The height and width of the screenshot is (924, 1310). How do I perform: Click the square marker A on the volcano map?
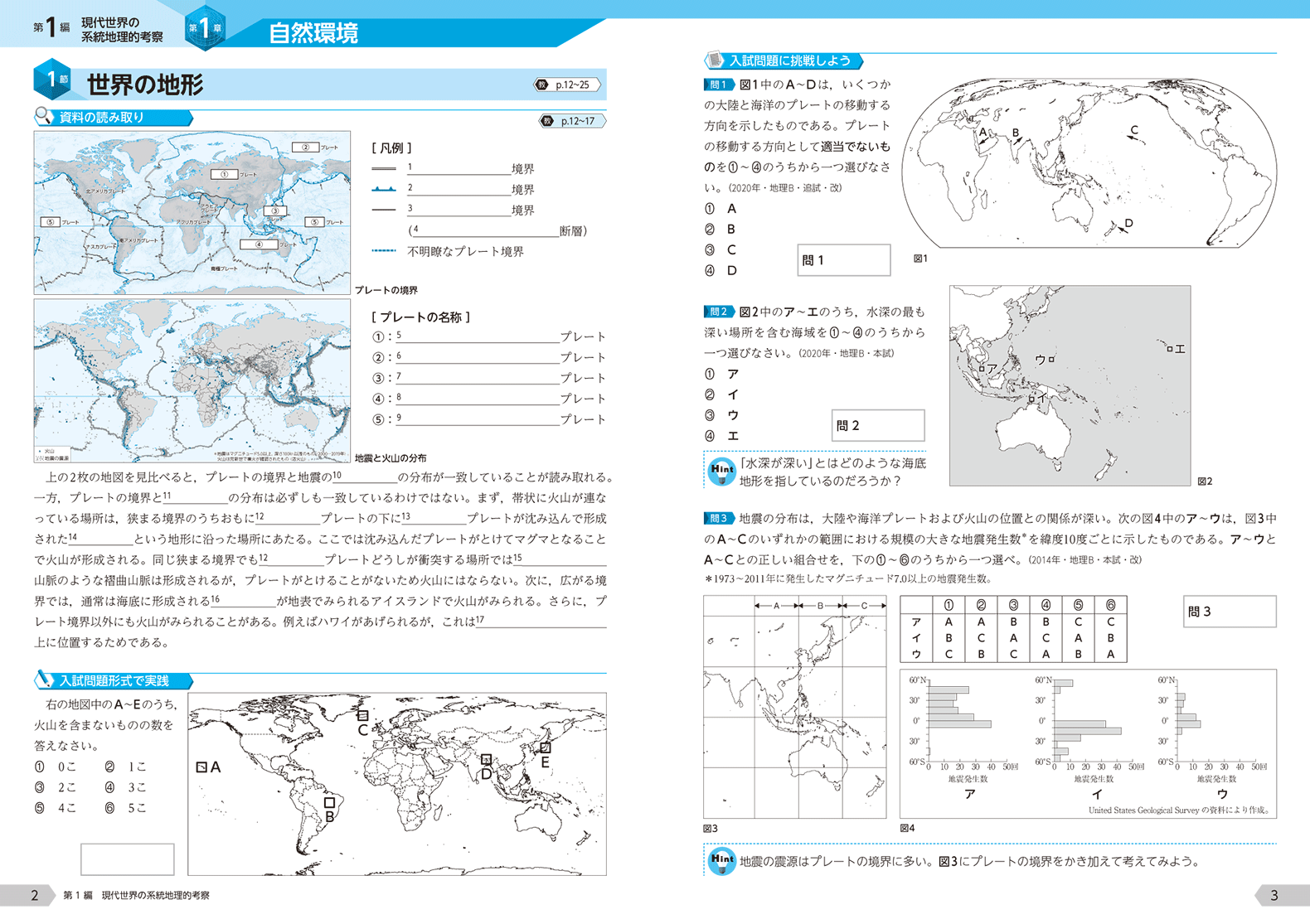point(201,767)
